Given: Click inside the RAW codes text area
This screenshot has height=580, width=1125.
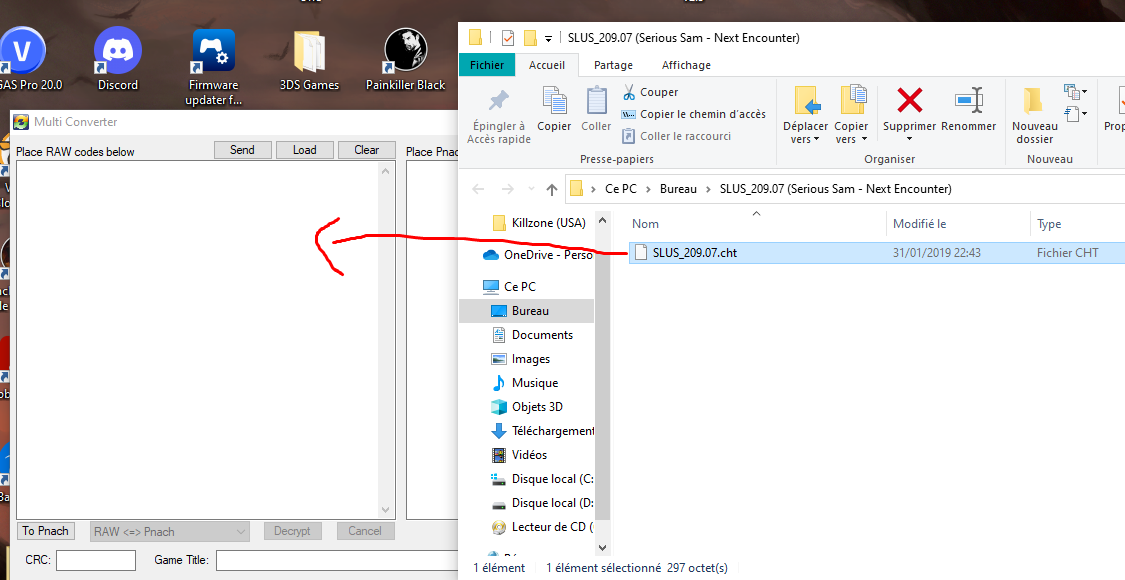Looking at the screenshot, I should (x=197, y=340).
